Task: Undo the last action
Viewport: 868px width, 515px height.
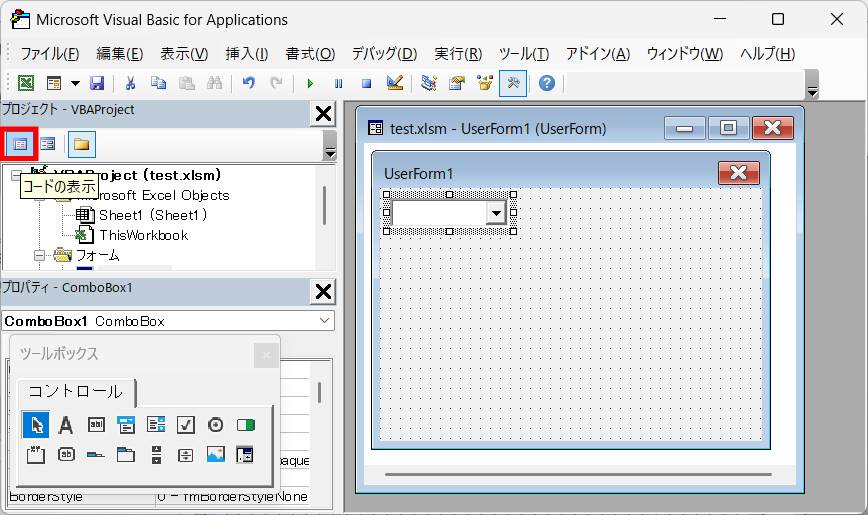Action: (x=249, y=84)
